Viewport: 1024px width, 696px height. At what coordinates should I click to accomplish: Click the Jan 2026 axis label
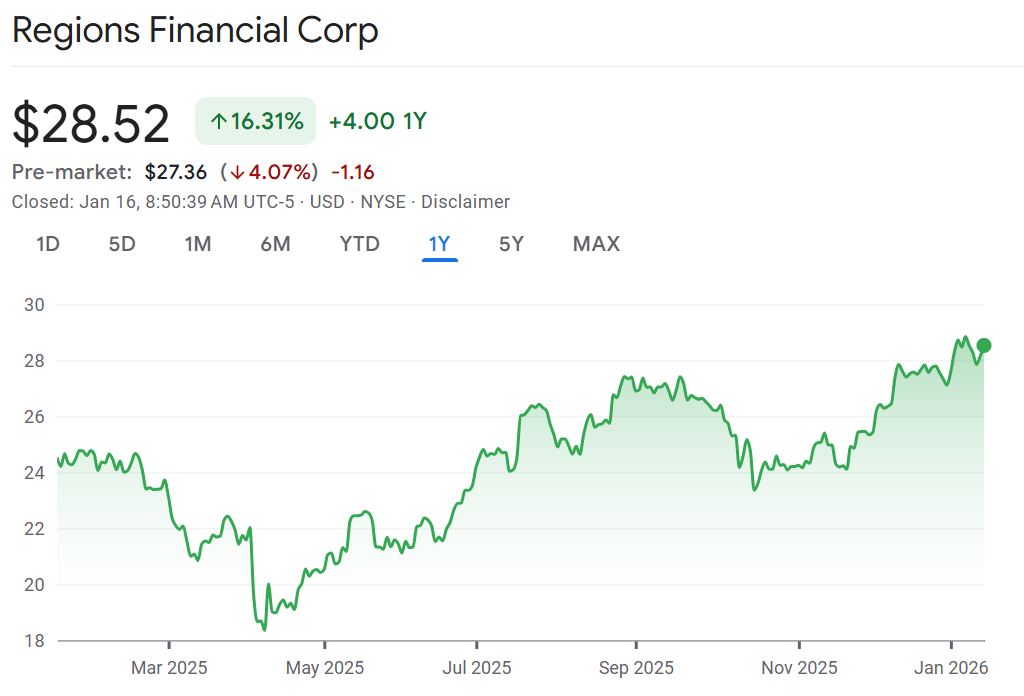pyautogui.click(x=953, y=668)
